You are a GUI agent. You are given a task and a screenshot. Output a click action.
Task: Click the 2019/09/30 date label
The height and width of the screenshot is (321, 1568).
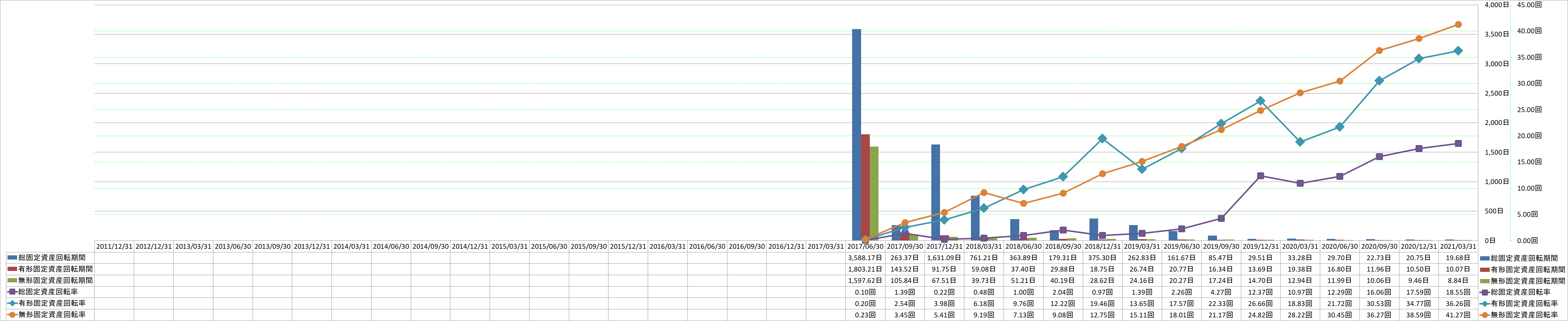(x=1221, y=246)
